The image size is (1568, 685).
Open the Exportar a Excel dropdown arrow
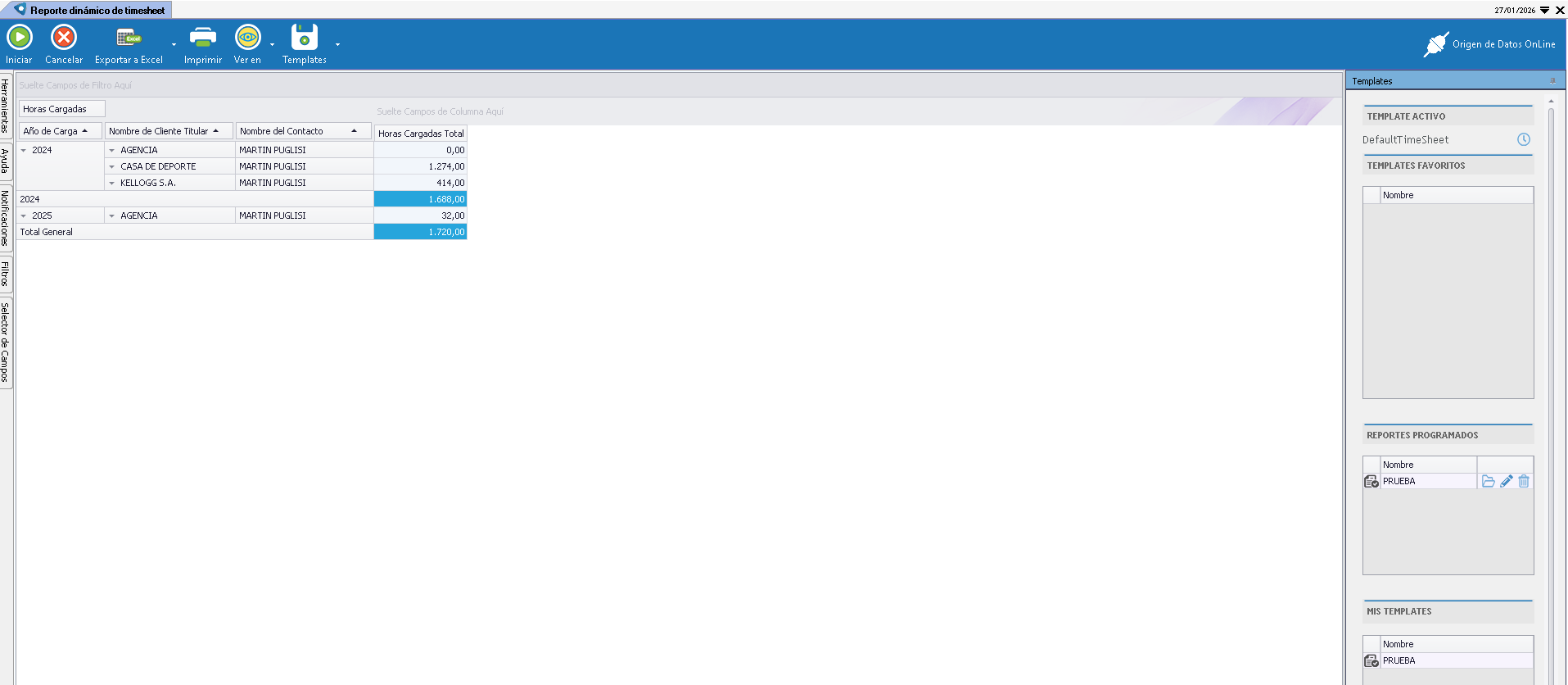point(174,45)
